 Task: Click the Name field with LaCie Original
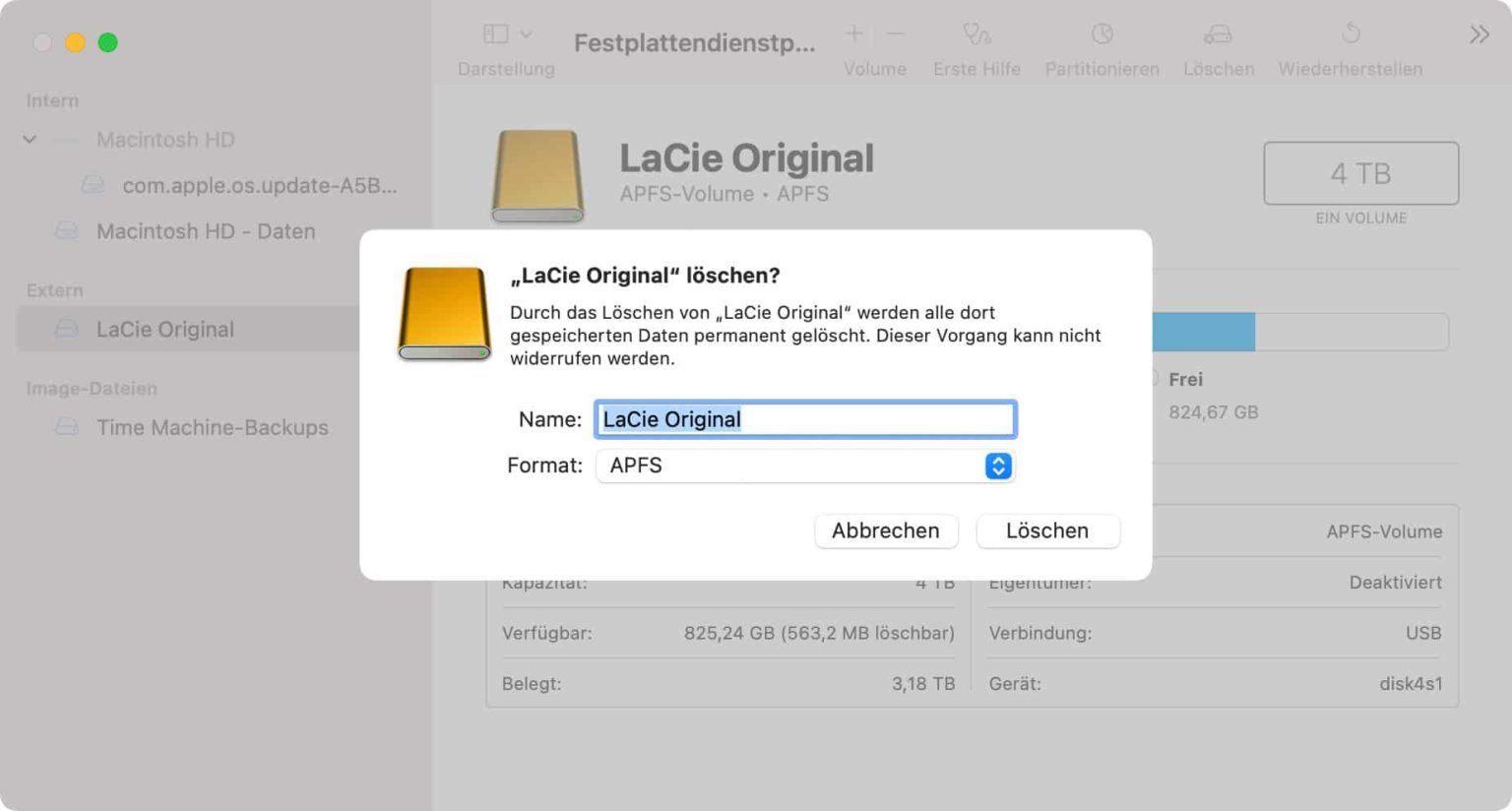tap(805, 419)
